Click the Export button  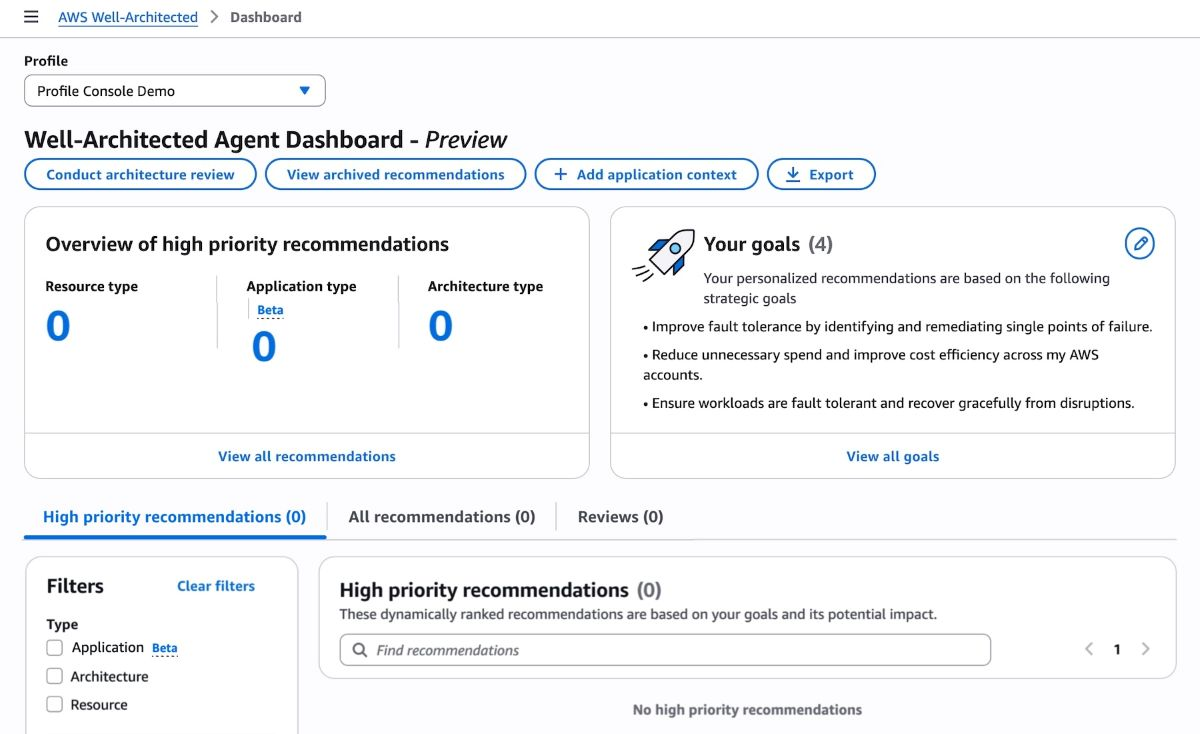coord(821,174)
